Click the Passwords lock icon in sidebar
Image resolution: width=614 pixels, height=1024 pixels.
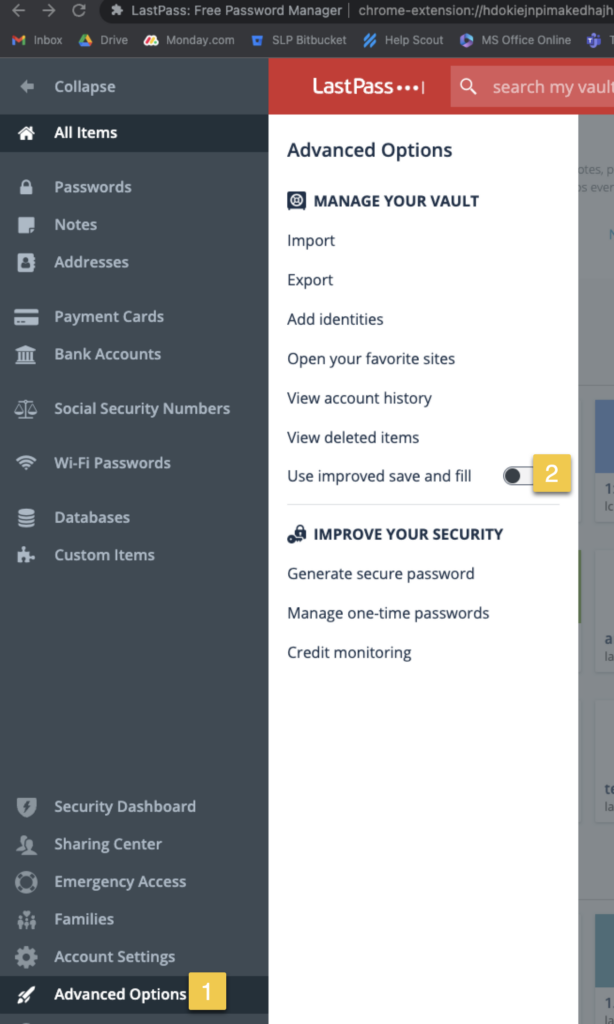[x=27, y=187]
